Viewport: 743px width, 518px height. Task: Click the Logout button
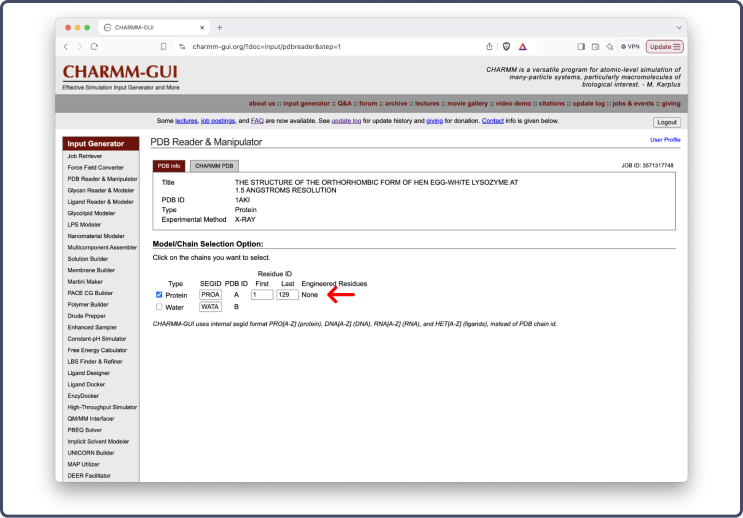[x=666, y=122]
